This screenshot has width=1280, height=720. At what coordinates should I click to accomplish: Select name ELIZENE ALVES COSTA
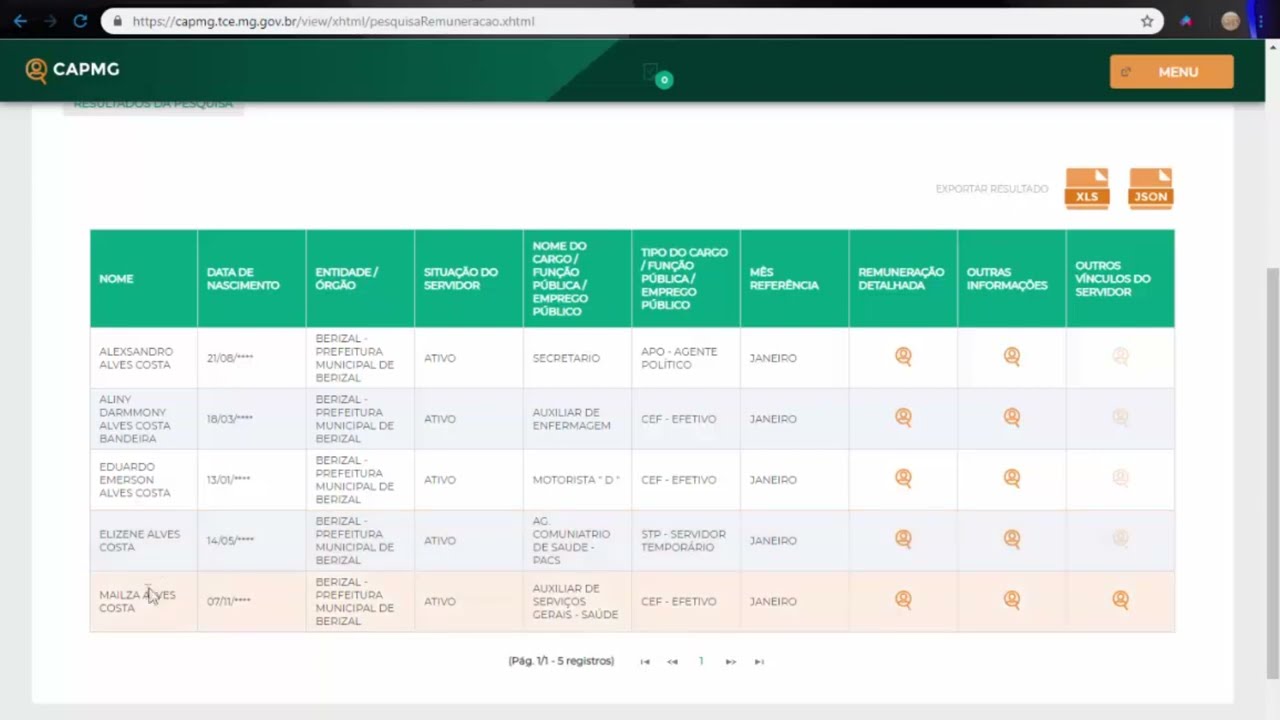(x=140, y=541)
